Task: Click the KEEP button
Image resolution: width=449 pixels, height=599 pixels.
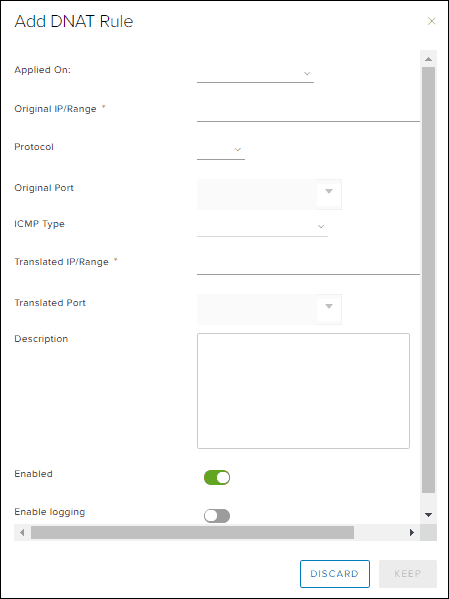Action: (408, 574)
